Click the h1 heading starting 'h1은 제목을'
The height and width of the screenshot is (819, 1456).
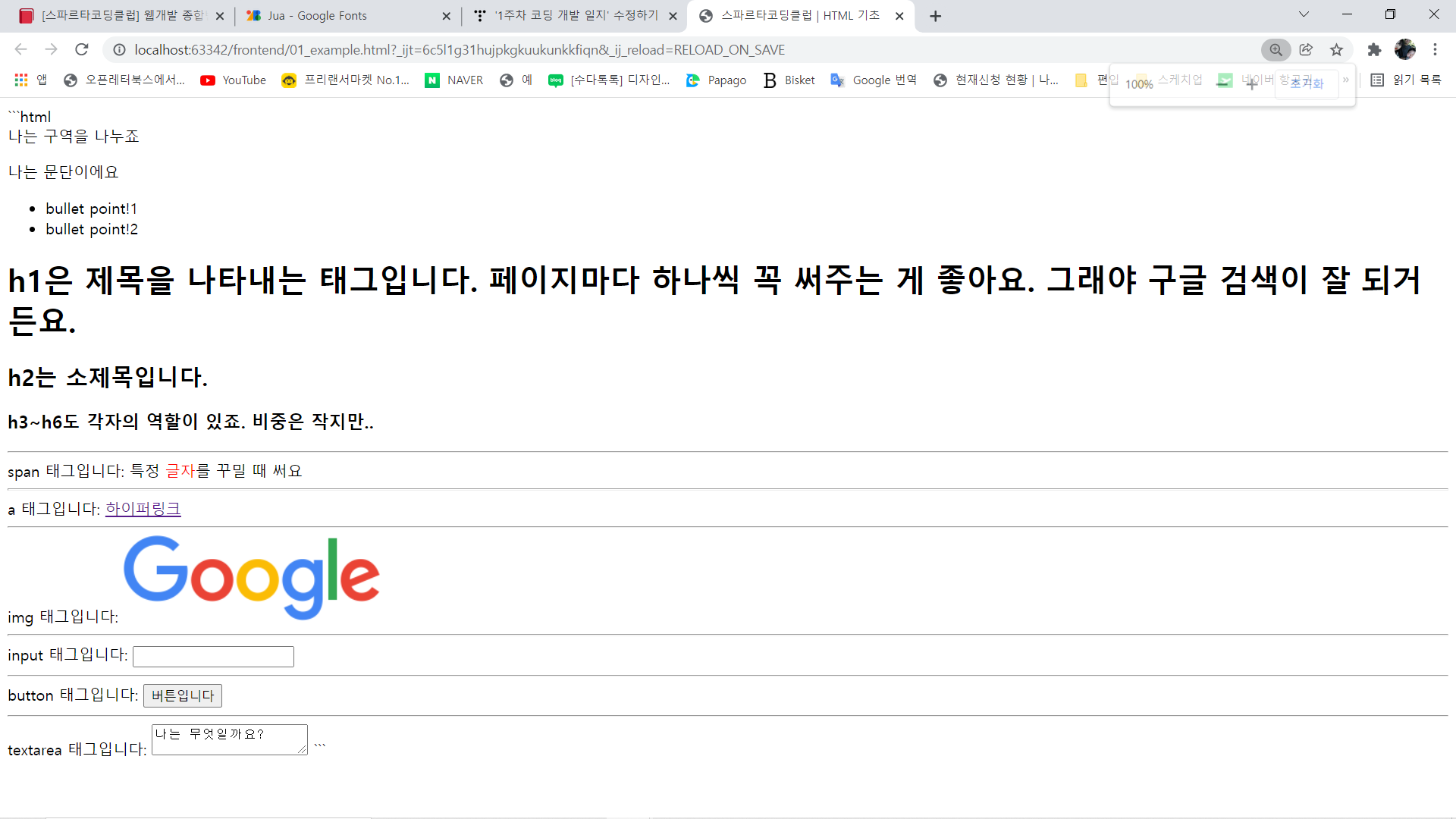pos(714,300)
